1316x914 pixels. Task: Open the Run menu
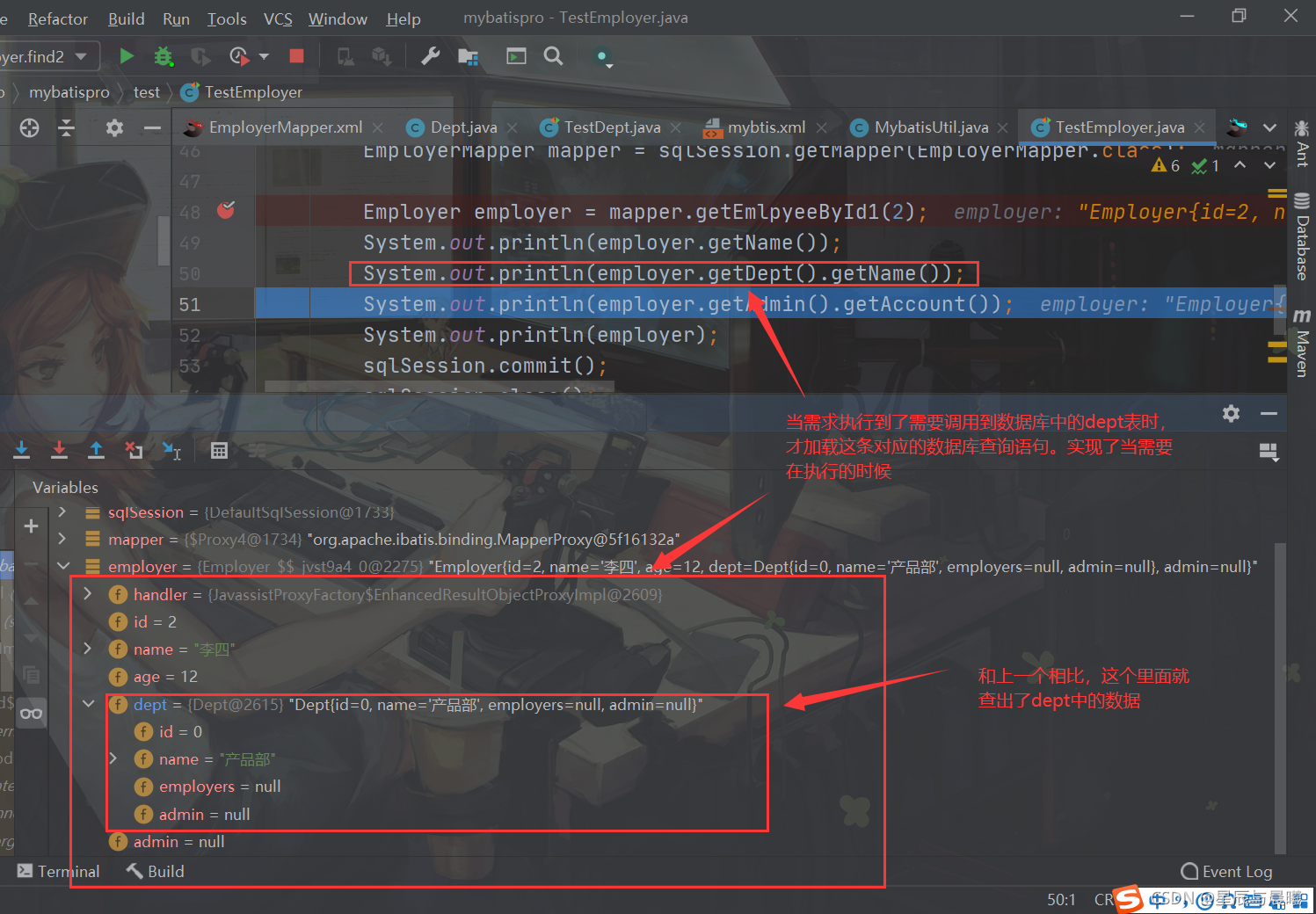click(176, 18)
